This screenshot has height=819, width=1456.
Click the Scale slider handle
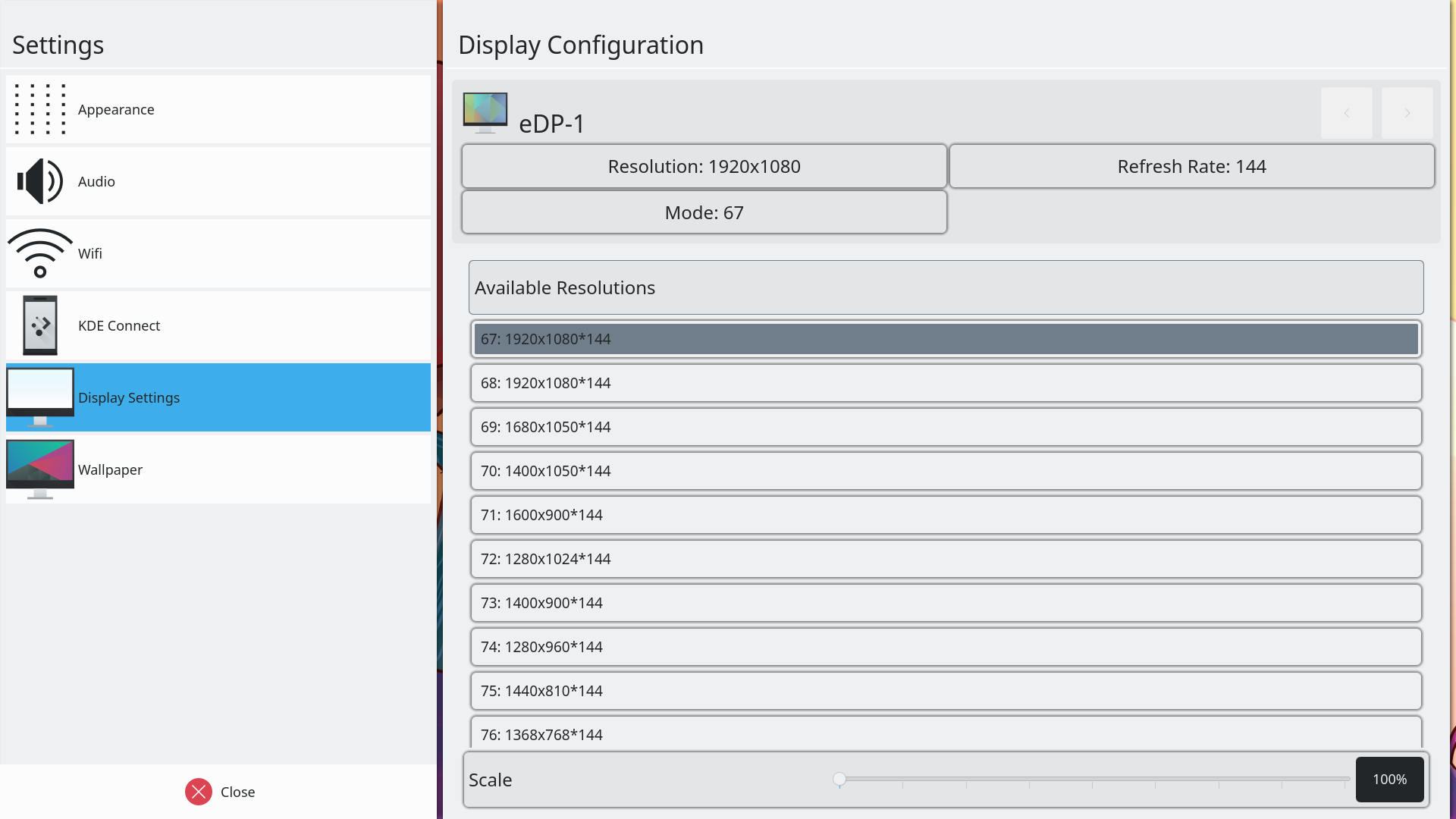click(839, 779)
